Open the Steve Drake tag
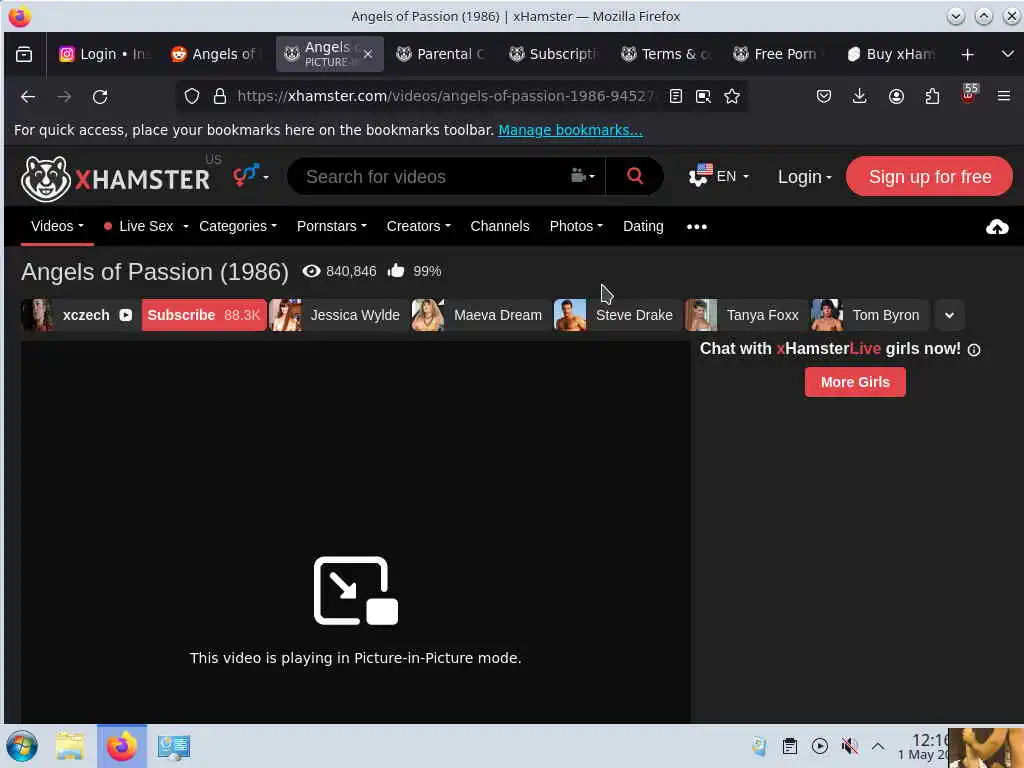1024x768 pixels. (x=615, y=315)
